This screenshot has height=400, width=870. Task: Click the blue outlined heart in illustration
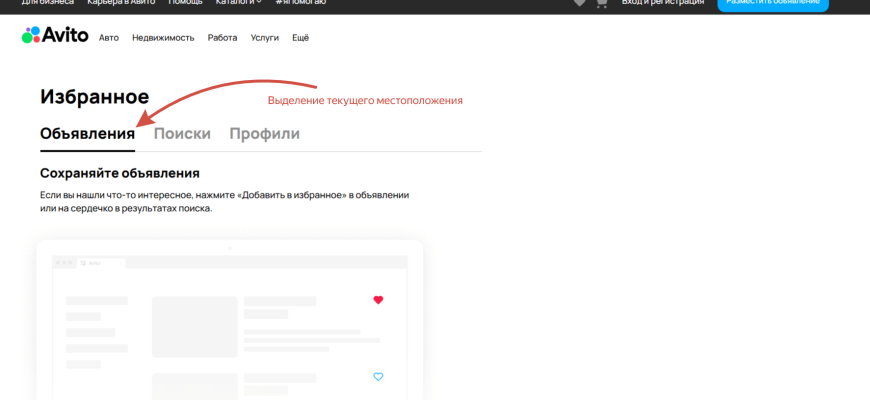(378, 377)
